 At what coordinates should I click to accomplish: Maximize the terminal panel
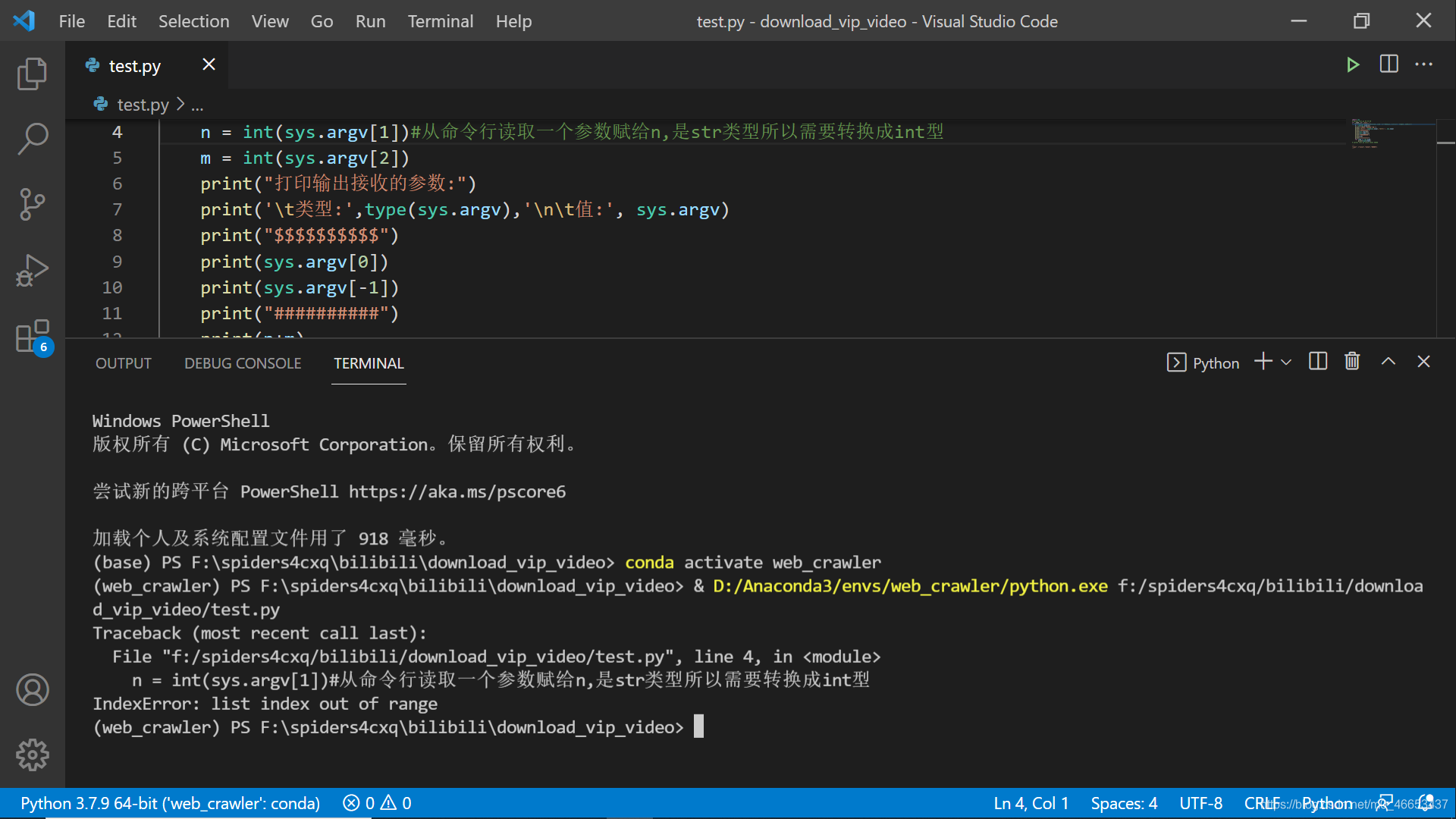(1389, 362)
